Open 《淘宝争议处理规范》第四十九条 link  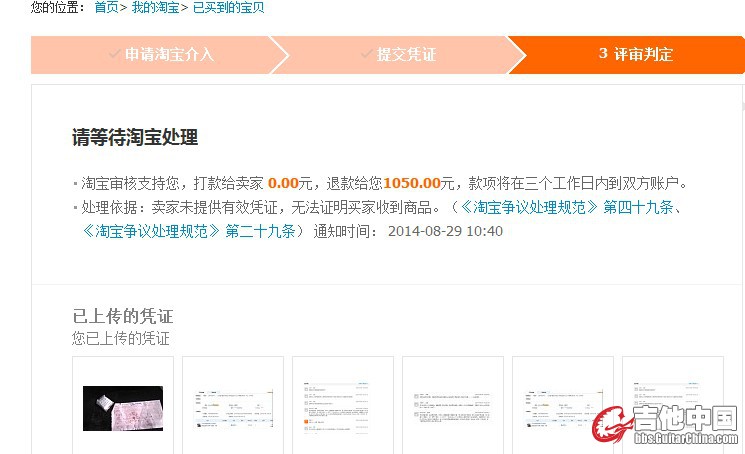pyautogui.click(x=567, y=207)
